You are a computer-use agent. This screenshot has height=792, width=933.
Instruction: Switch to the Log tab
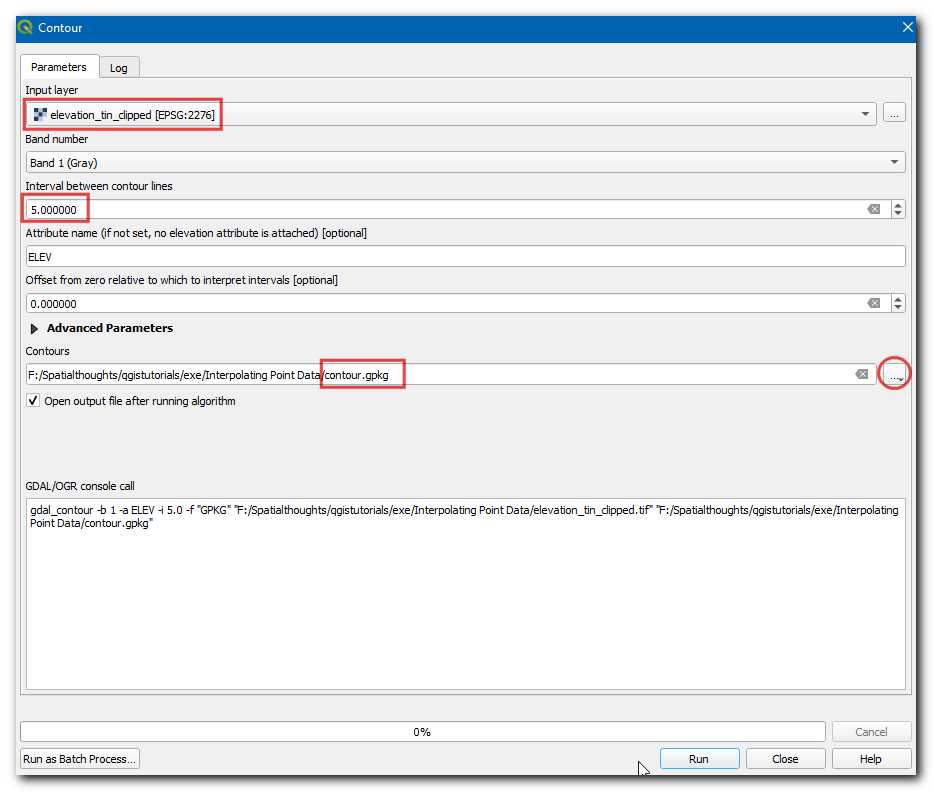point(119,68)
